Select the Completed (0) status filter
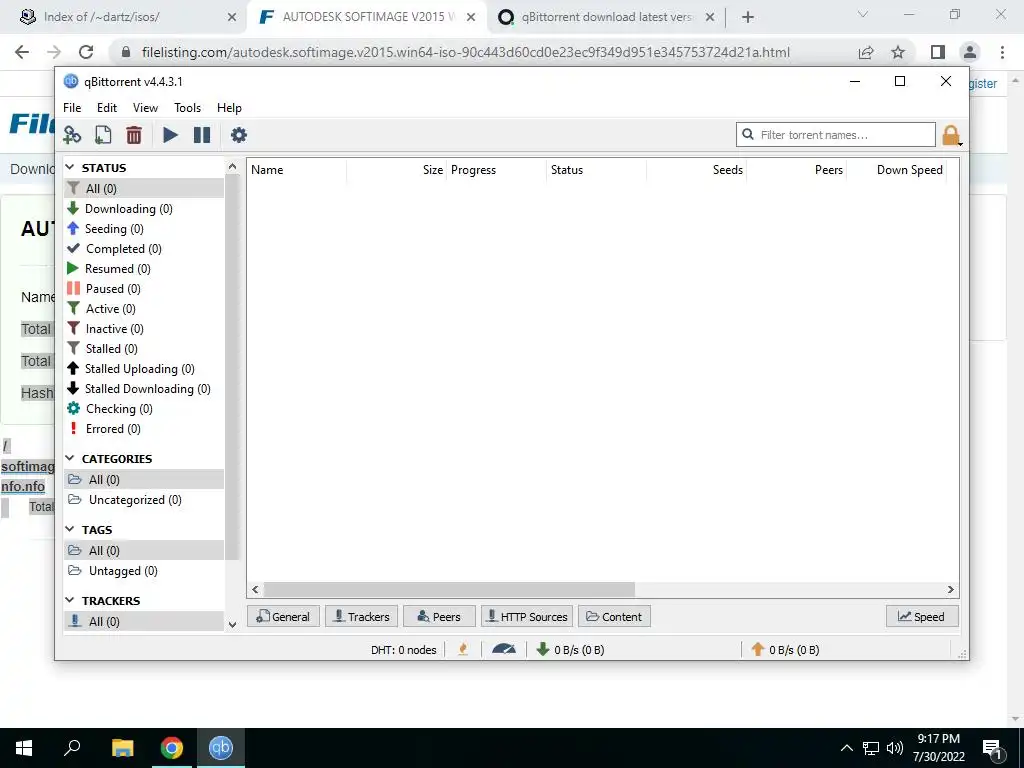The height and width of the screenshot is (768, 1024). pyautogui.click(x=144, y=249)
